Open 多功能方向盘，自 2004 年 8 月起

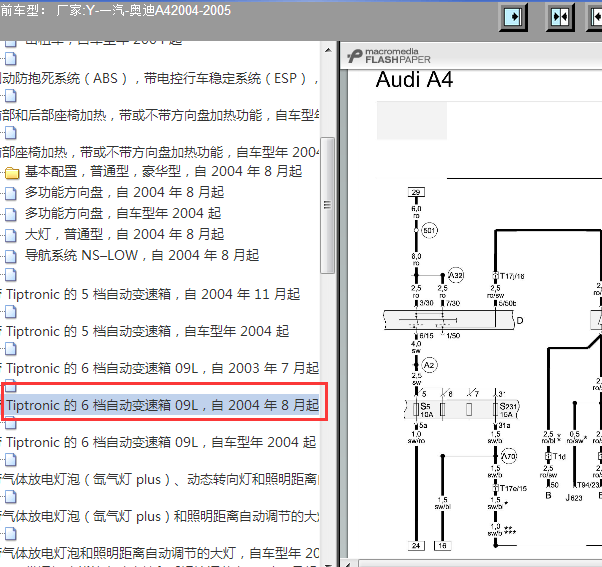tap(124, 192)
